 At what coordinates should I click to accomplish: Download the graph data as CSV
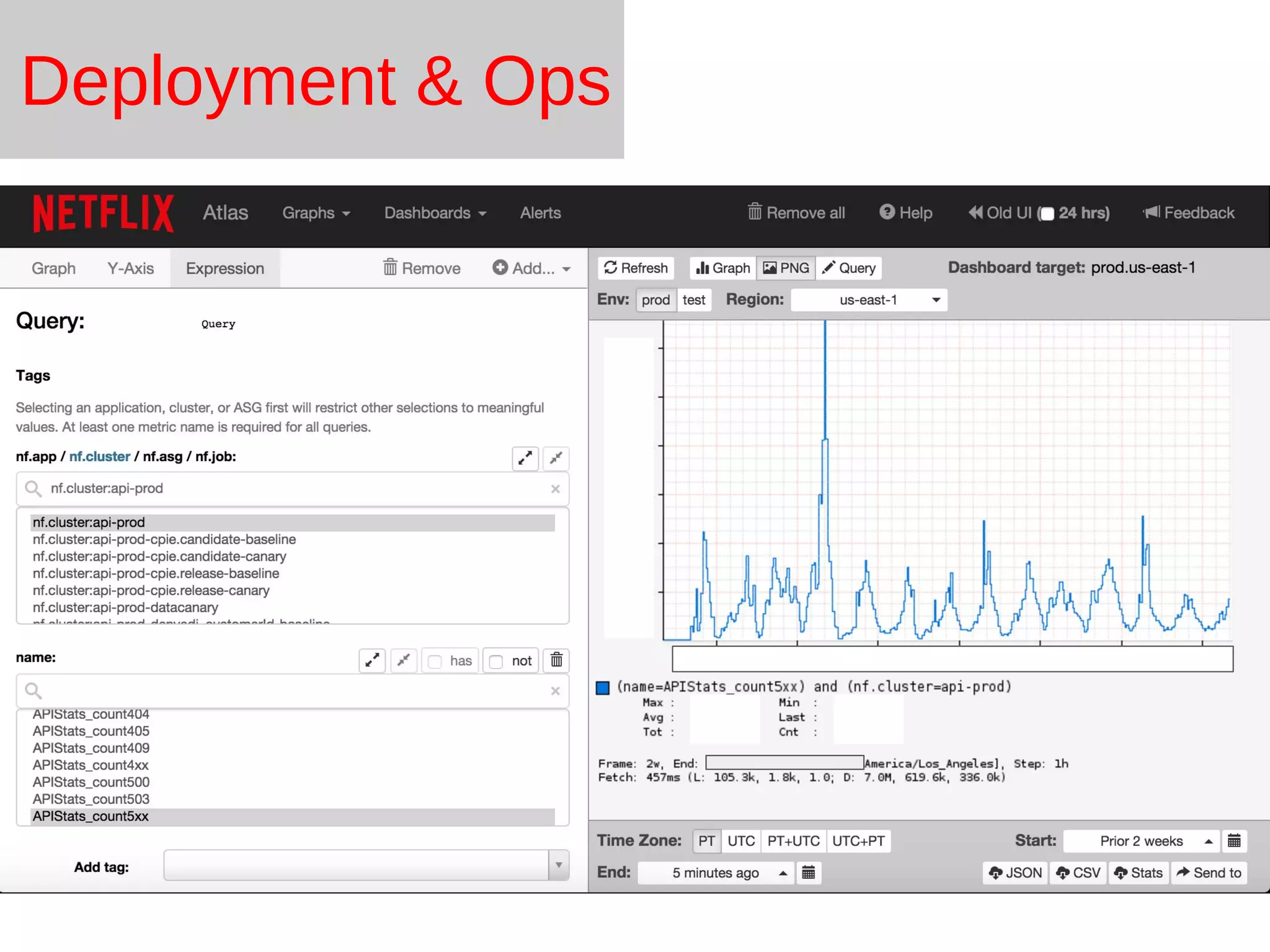pos(1078,873)
